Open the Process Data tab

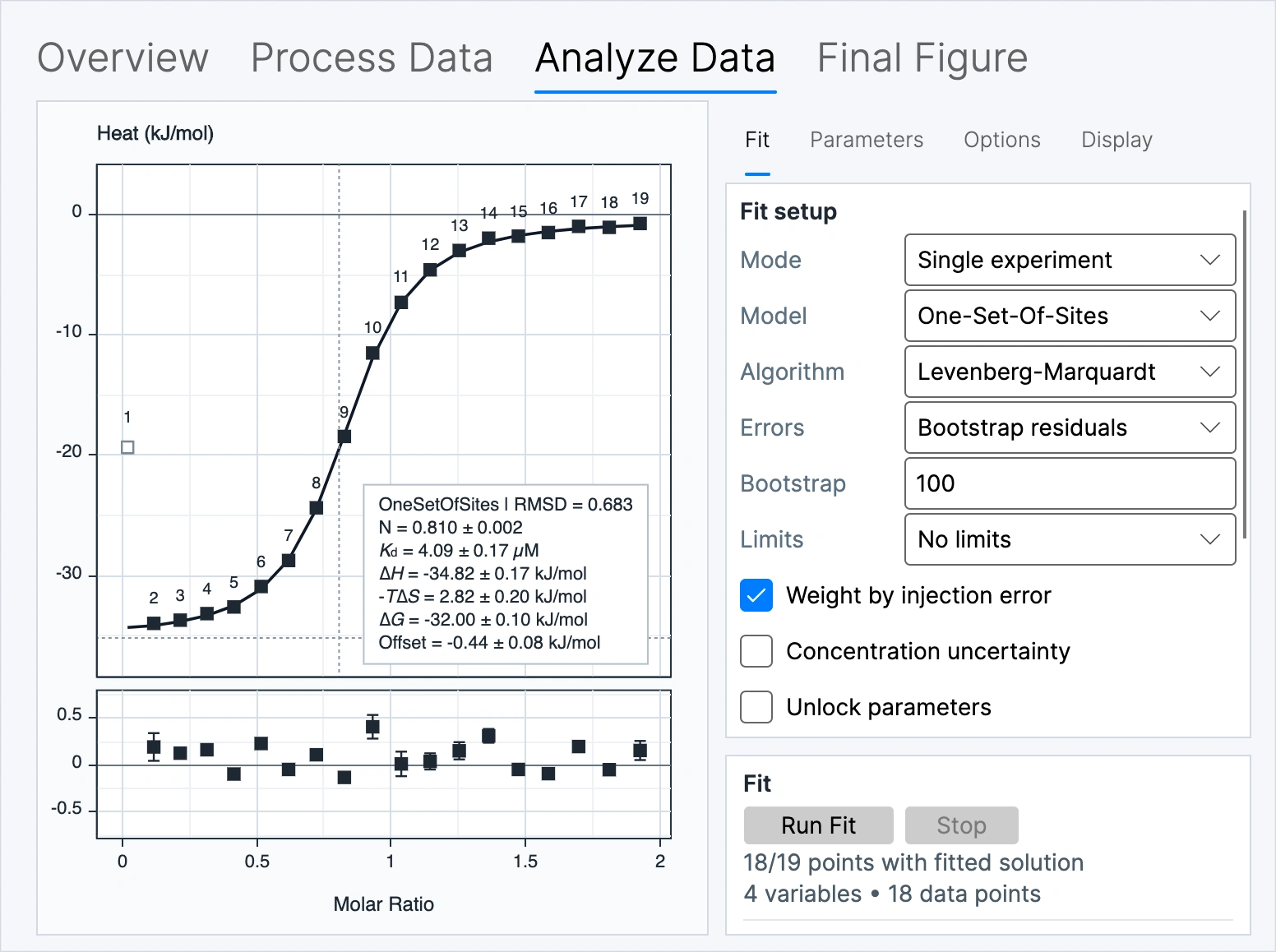(372, 58)
